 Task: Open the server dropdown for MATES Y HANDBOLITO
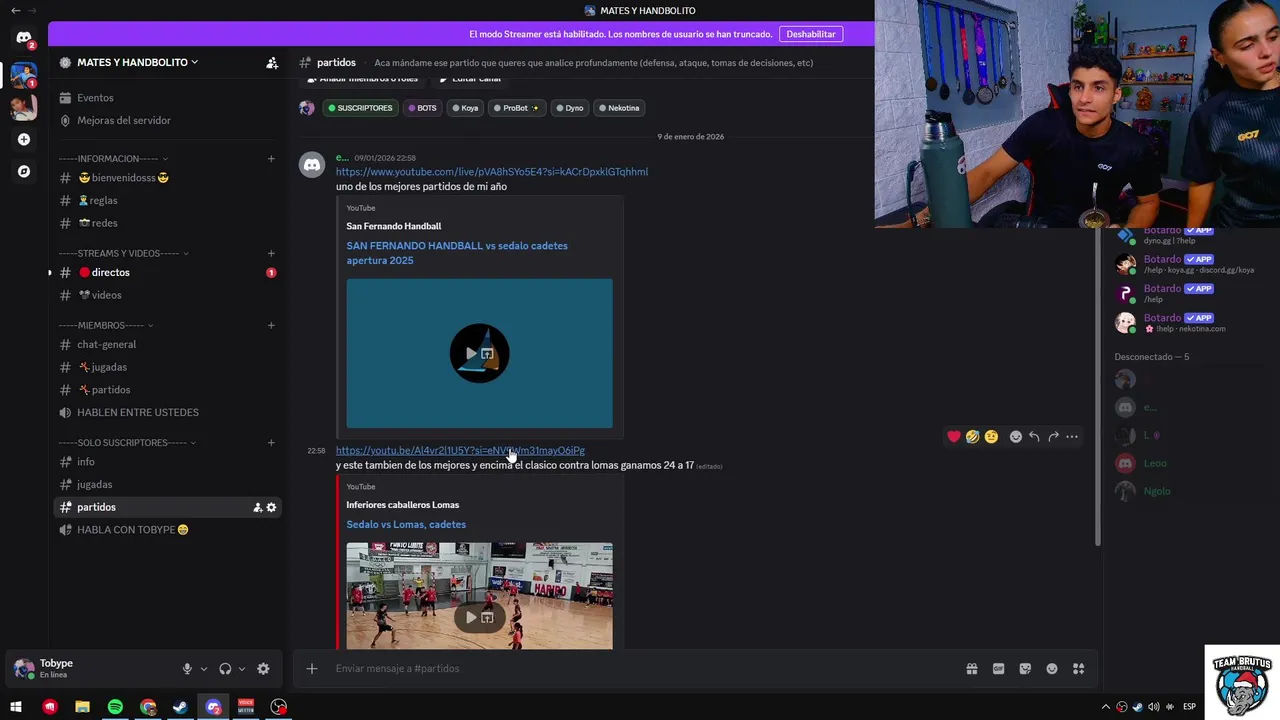click(x=138, y=62)
